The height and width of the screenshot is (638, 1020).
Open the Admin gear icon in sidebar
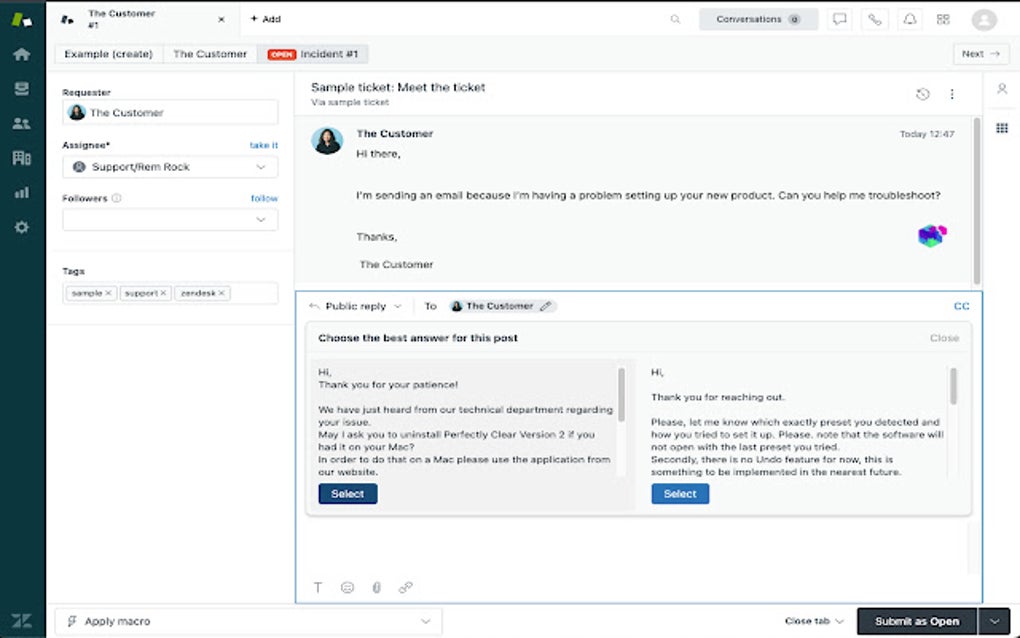tap(21, 227)
